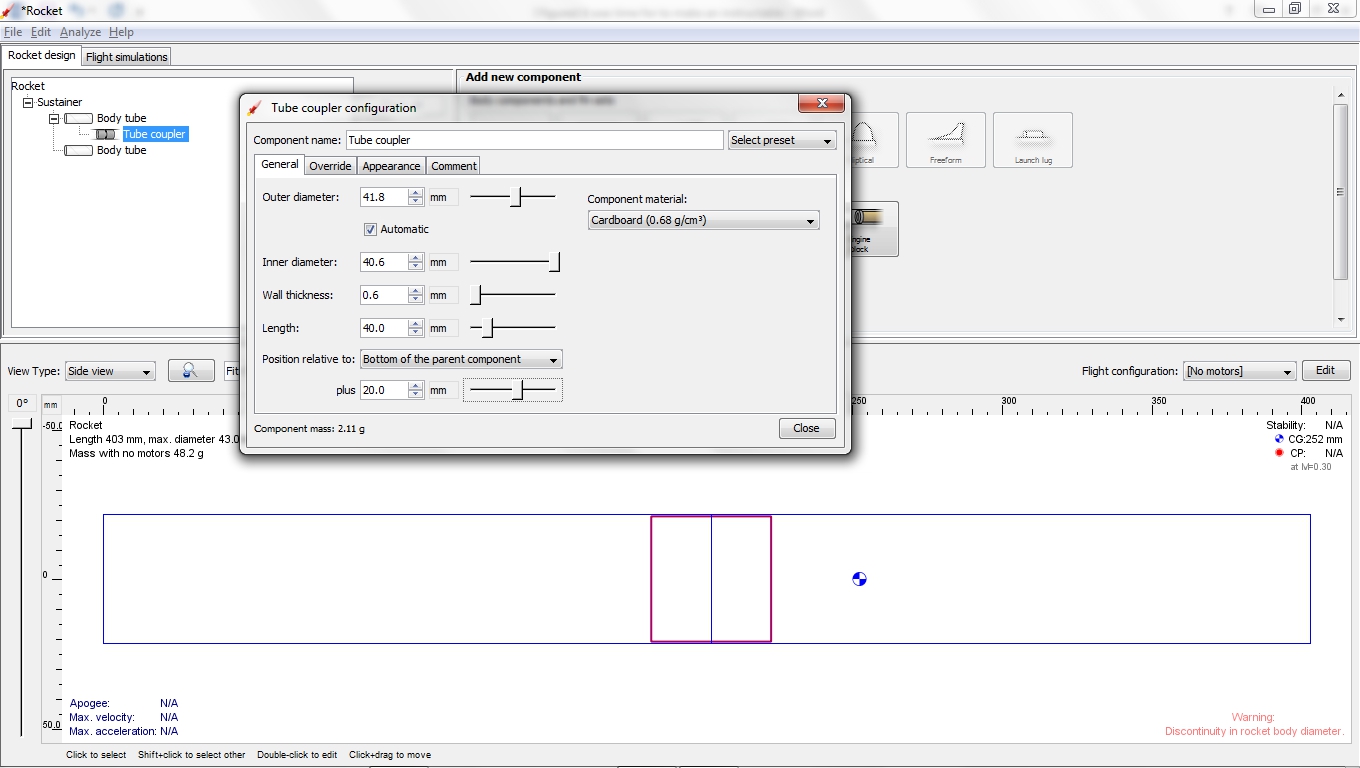The image size is (1360, 768).
Task: Click the Close button in the coupler dialog
Action: point(806,428)
